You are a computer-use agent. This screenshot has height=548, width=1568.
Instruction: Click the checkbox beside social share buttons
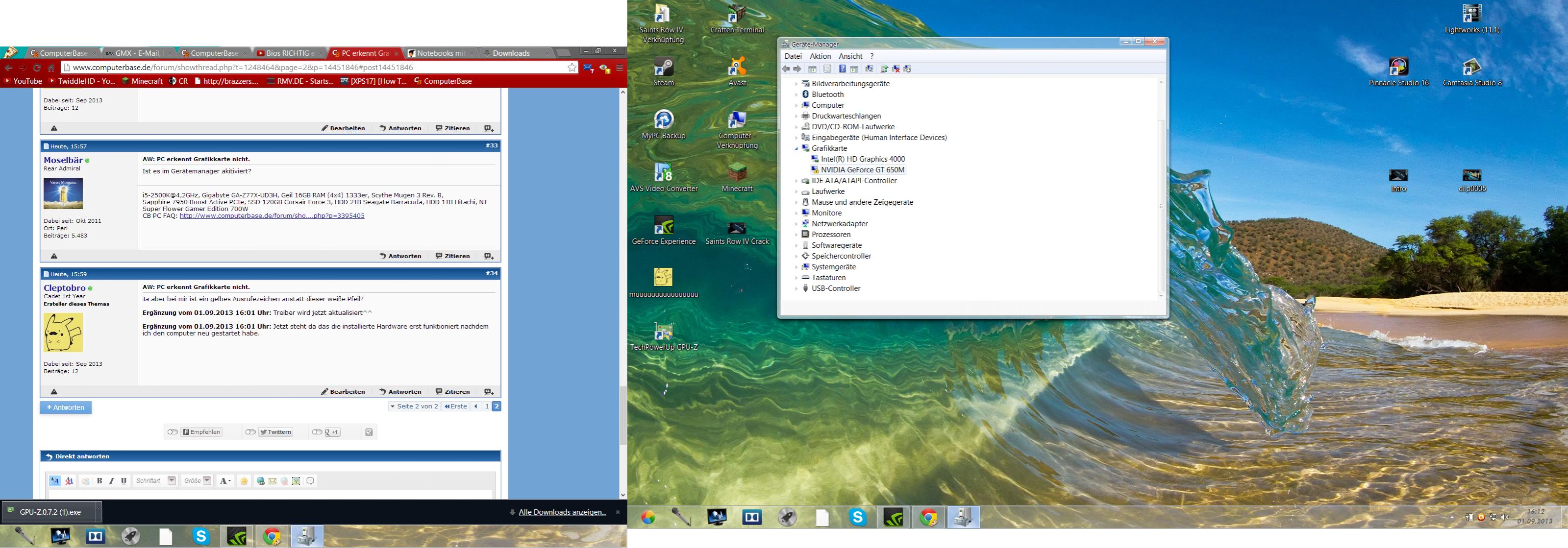(369, 432)
